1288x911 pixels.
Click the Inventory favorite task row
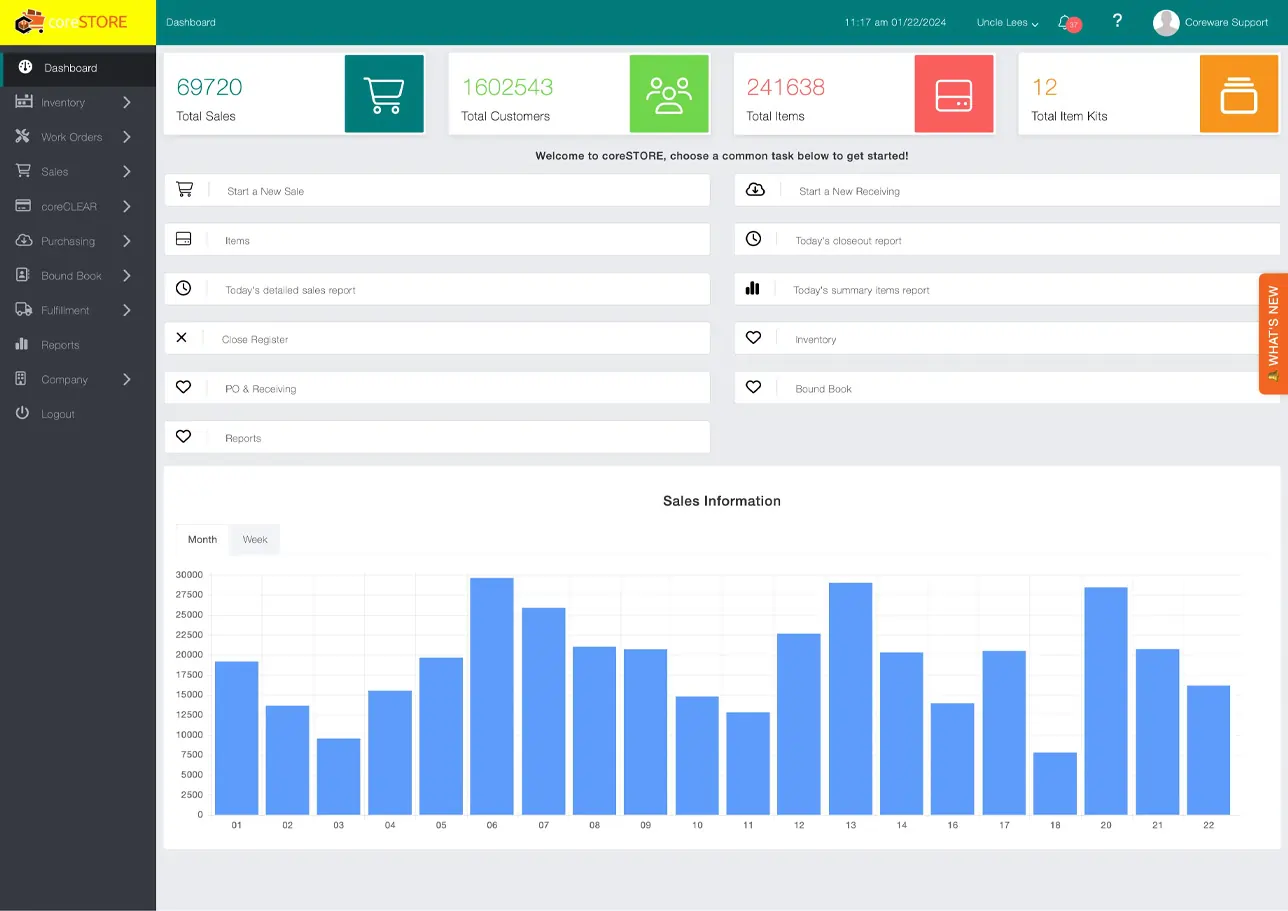[1007, 339]
